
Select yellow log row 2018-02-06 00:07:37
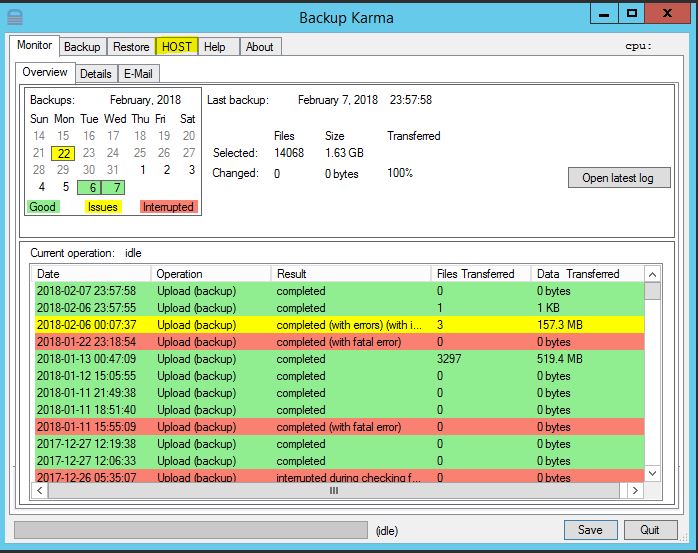coord(339,325)
